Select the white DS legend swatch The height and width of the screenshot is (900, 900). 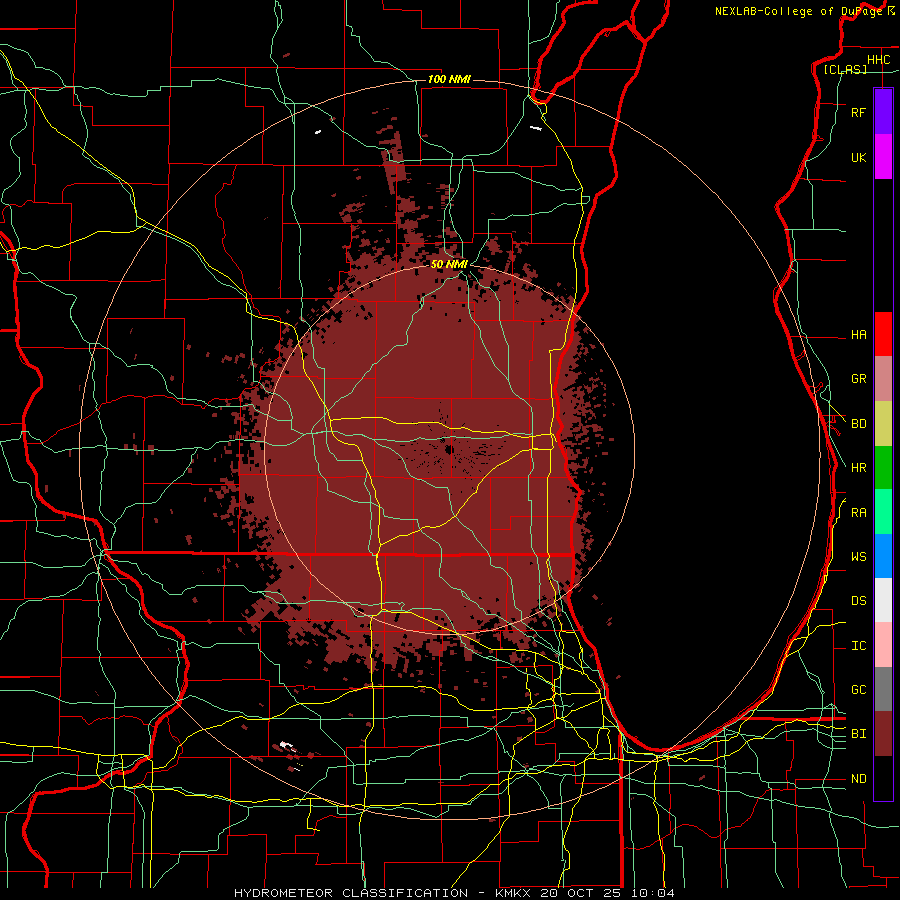pyautogui.click(x=883, y=600)
